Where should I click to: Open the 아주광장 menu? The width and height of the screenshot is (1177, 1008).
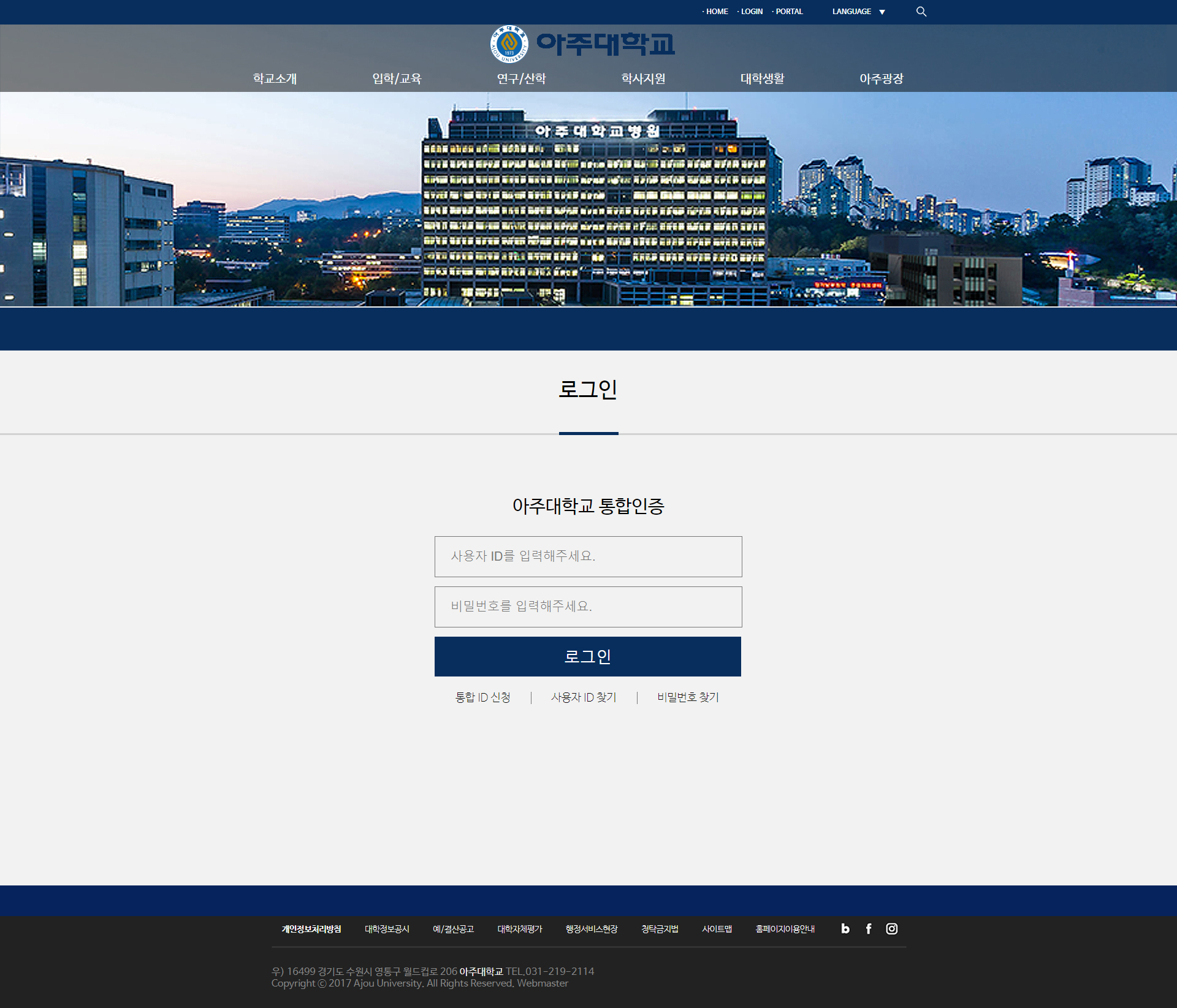tap(882, 78)
